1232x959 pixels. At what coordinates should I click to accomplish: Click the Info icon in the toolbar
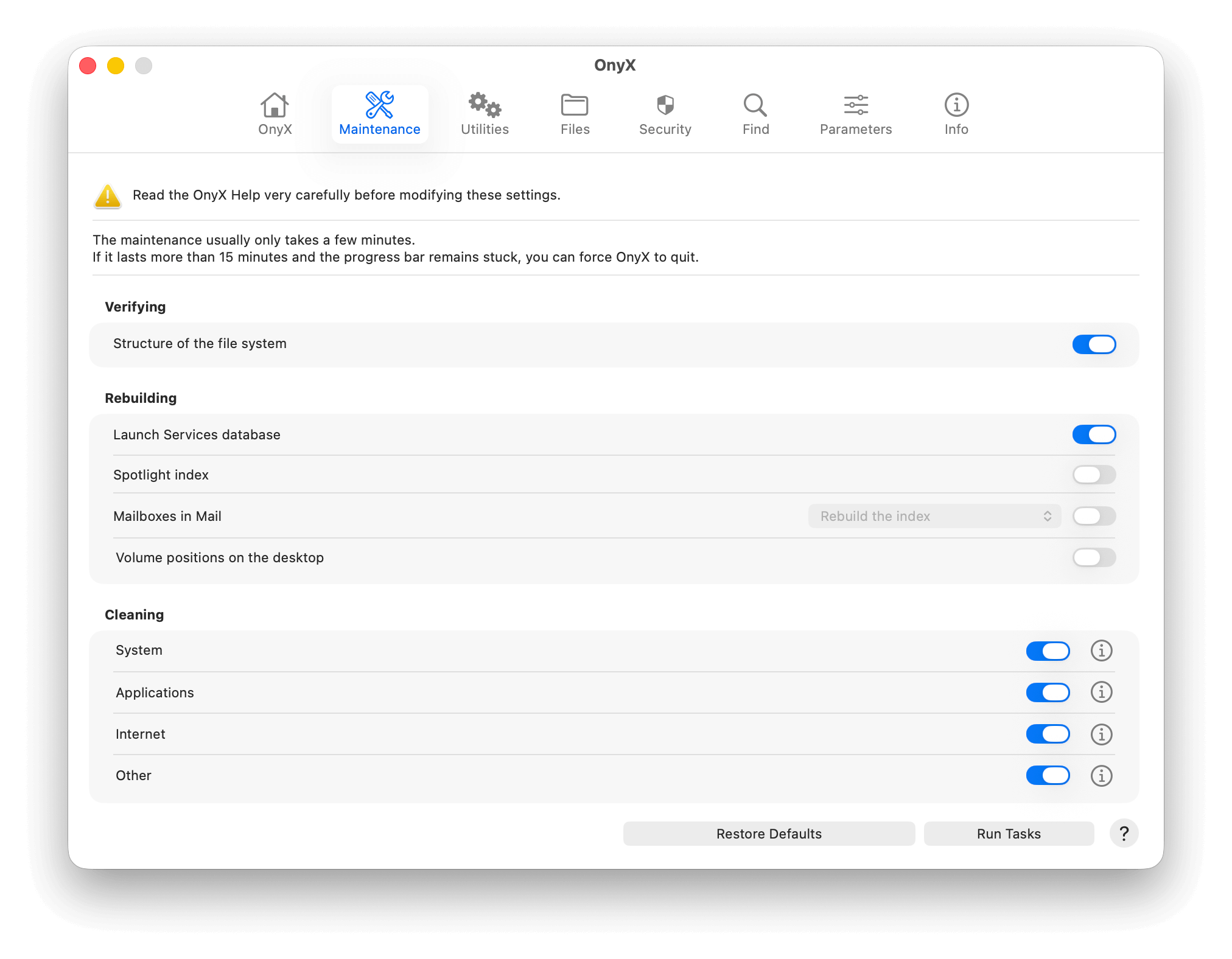[x=956, y=105]
